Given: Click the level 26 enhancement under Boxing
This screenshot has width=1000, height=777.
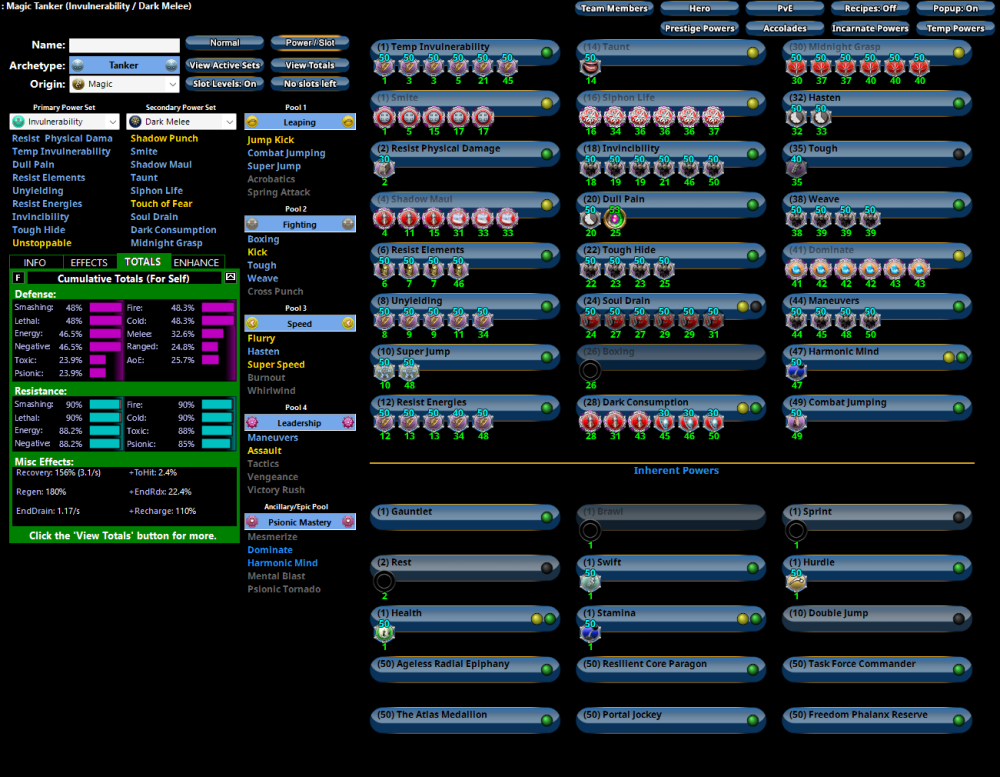Looking at the screenshot, I should tap(589, 368).
